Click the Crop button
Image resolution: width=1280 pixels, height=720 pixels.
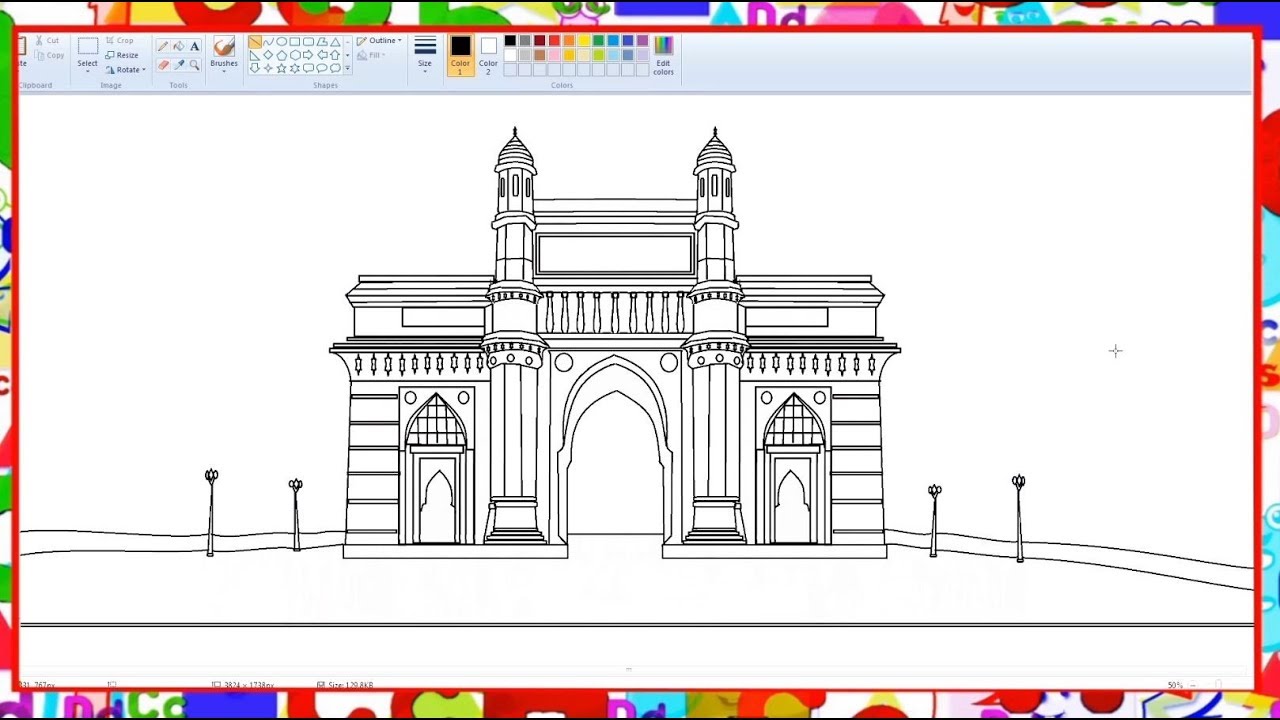tap(120, 41)
